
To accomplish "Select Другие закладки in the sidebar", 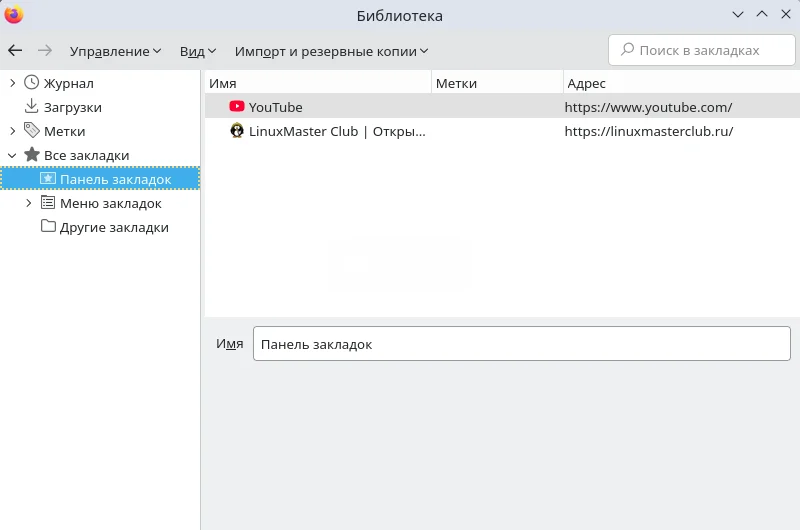I will point(114,228).
